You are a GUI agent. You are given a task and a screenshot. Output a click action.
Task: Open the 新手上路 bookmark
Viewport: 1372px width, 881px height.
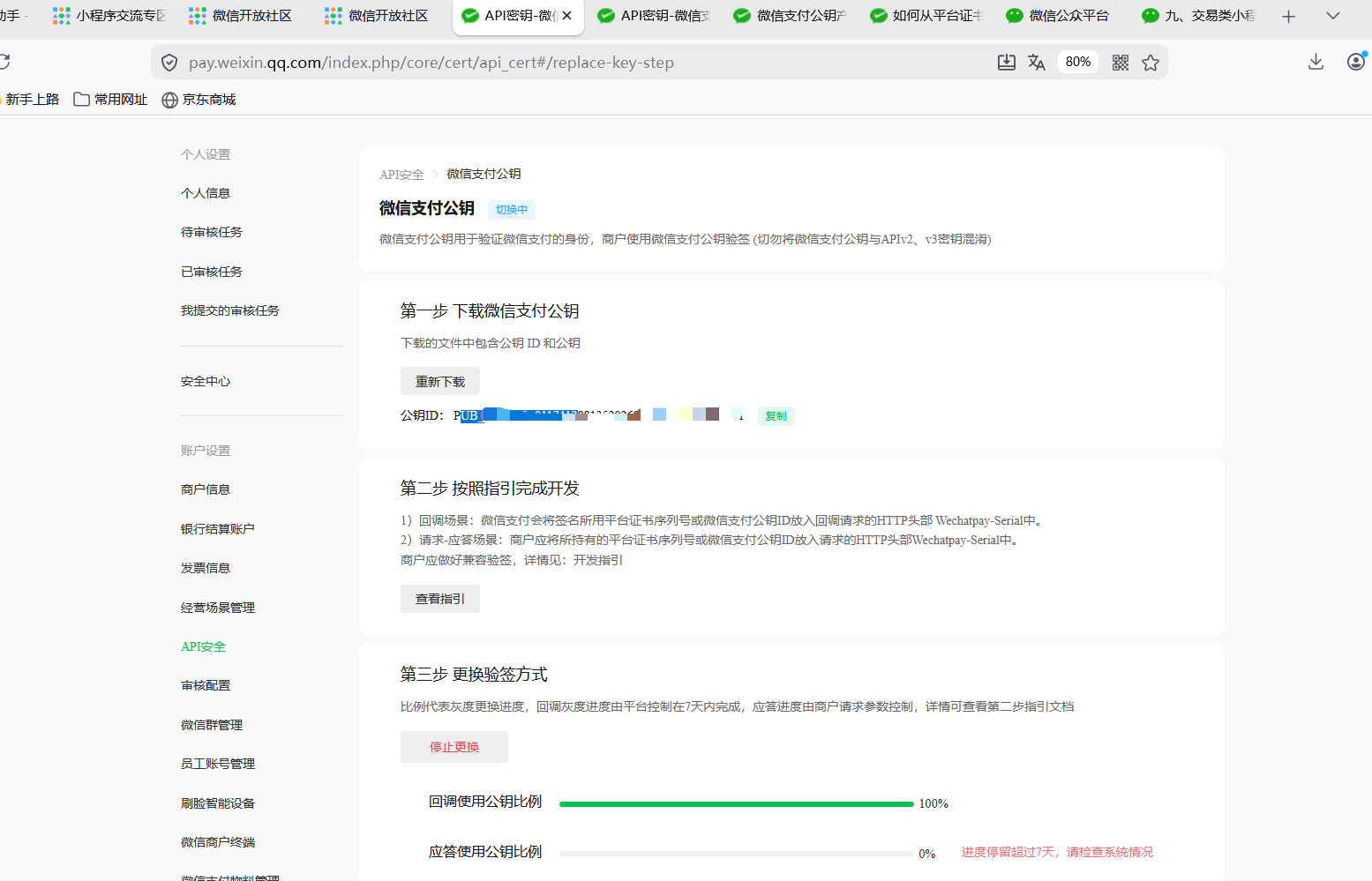30,100
